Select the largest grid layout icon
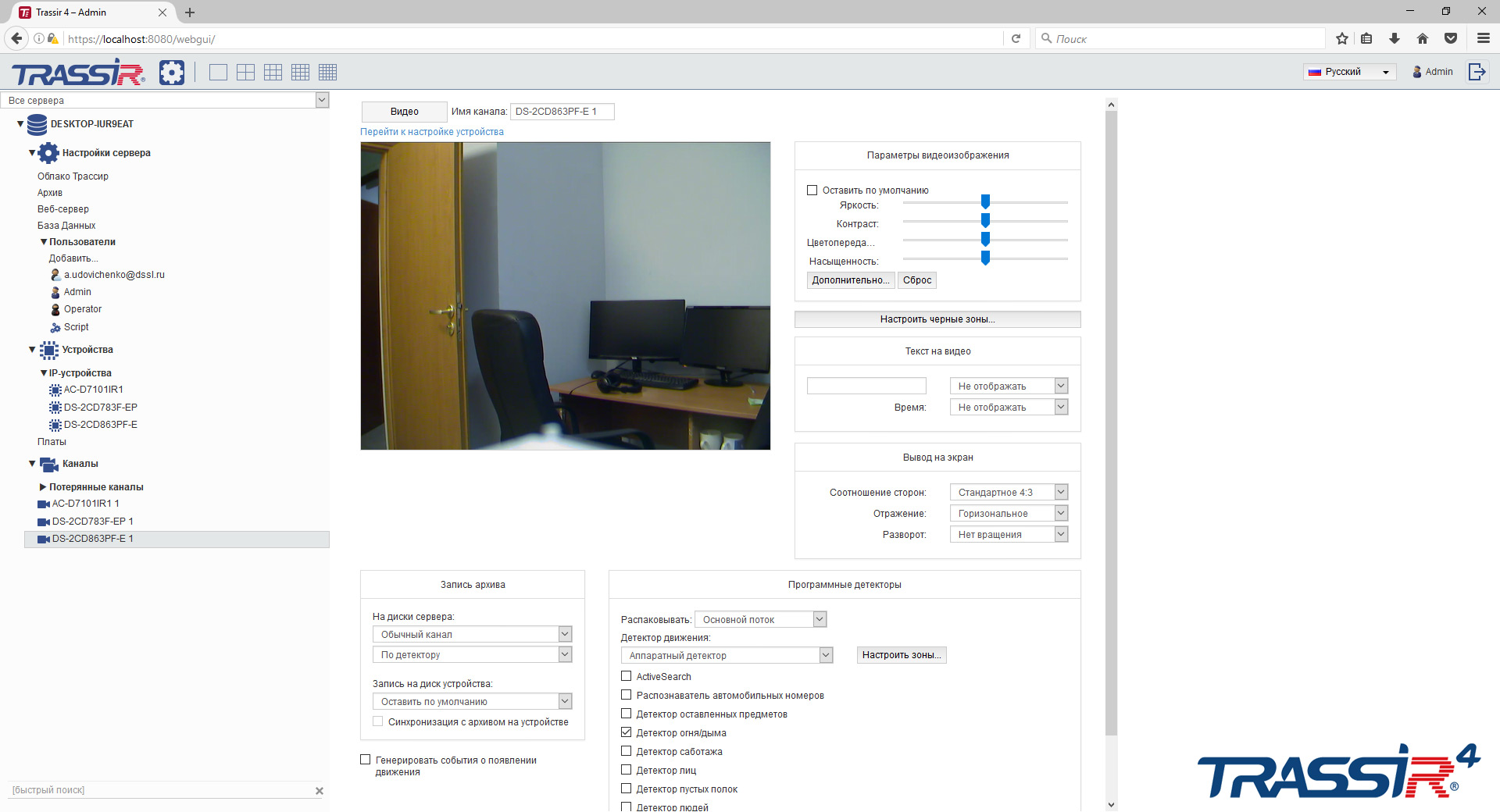Screen dimensions: 1500x812 [x=327, y=72]
